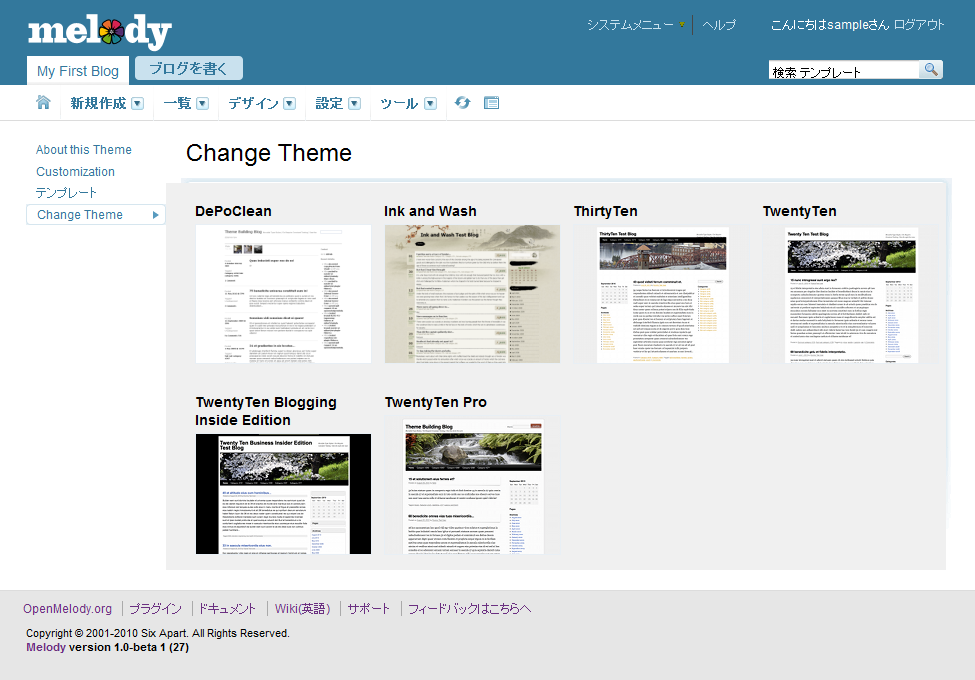Viewport: 975px width, 680px height.
Task: Expand the 一覧 dropdown arrow
Action: coord(202,104)
